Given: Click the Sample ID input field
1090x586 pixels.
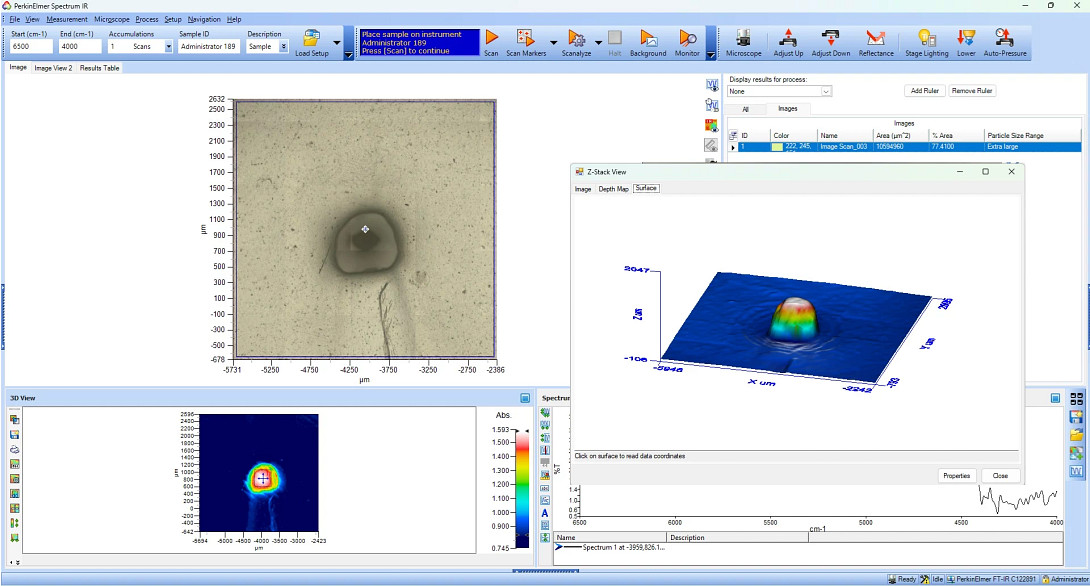Looking at the screenshot, I should tap(208, 47).
